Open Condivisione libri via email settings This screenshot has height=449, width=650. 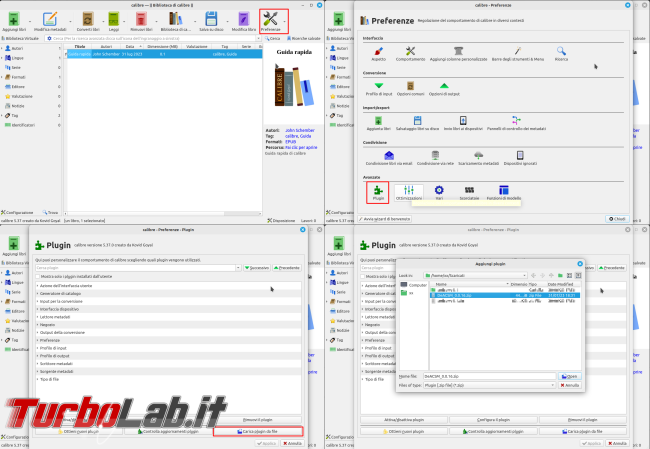click(x=389, y=158)
